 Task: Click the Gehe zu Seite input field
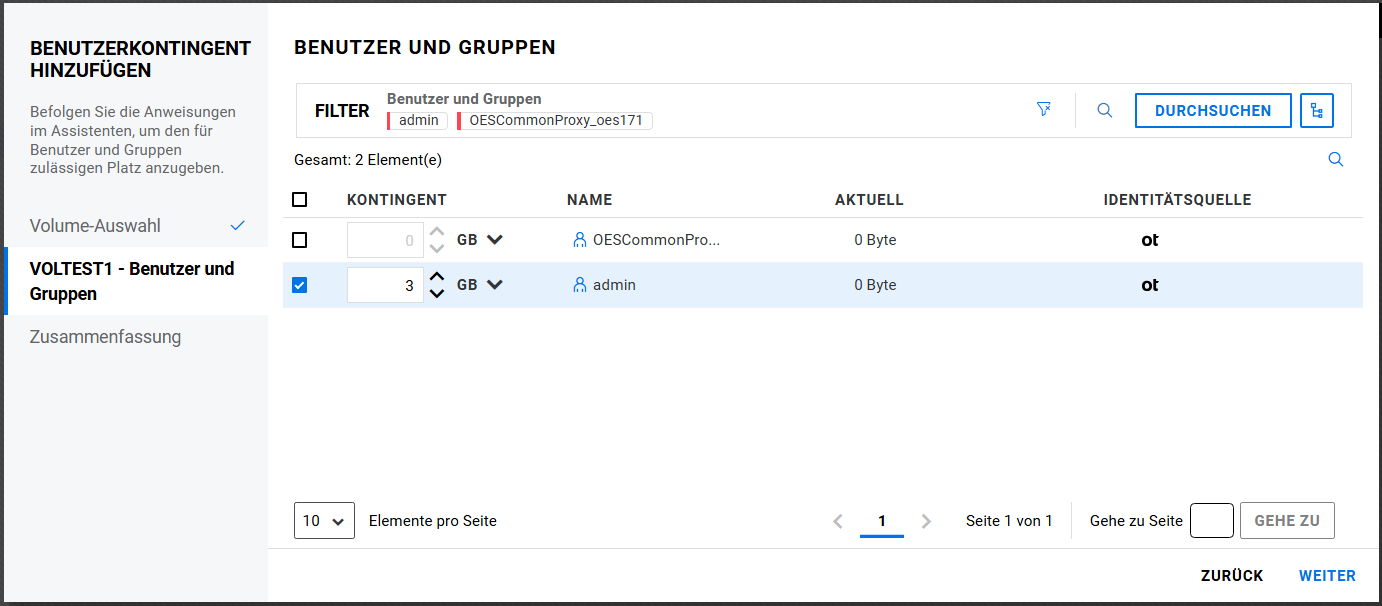1211,521
